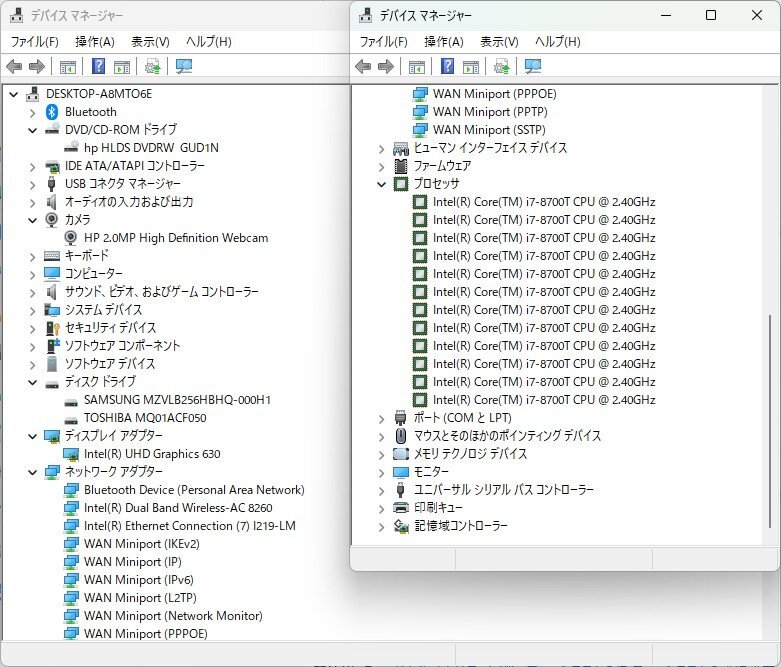Select the hp HLDS DVDRW GUD1N drive
The image size is (781, 667).
coord(151,148)
